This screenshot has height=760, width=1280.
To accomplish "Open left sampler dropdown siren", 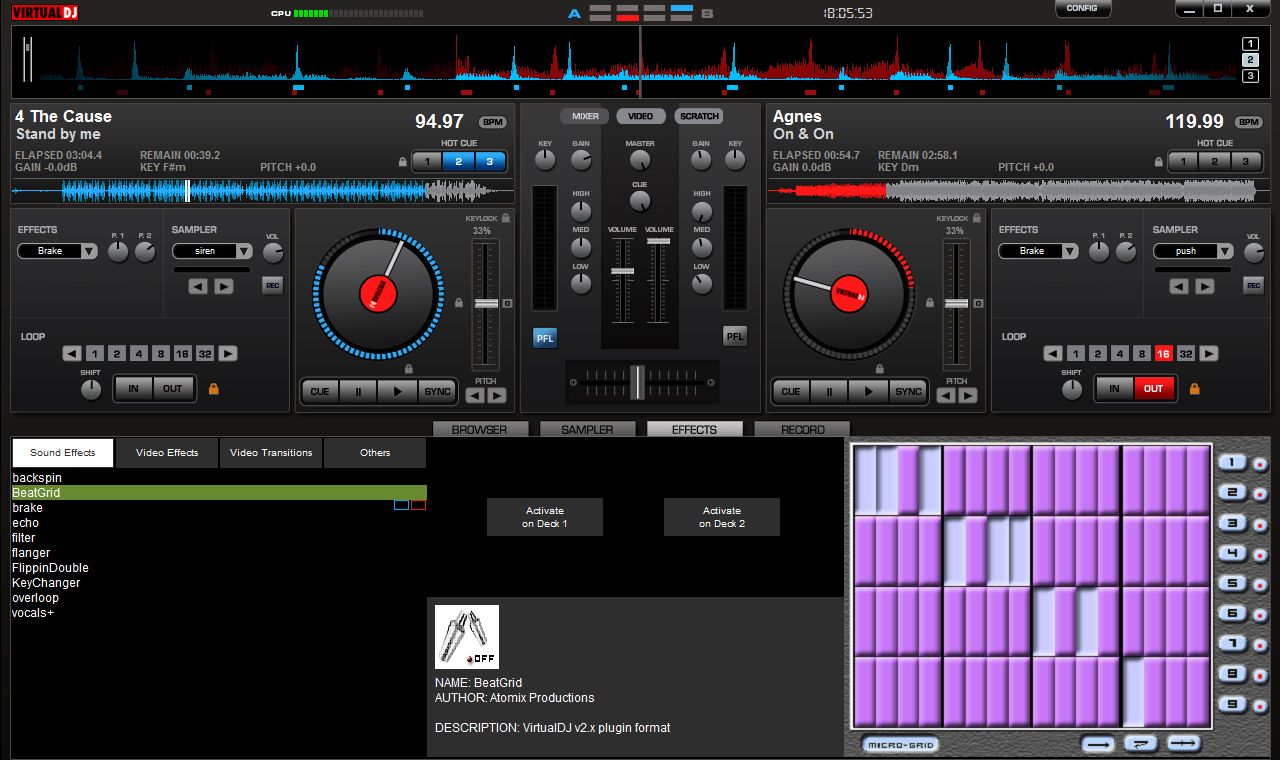I will [x=212, y=251].
